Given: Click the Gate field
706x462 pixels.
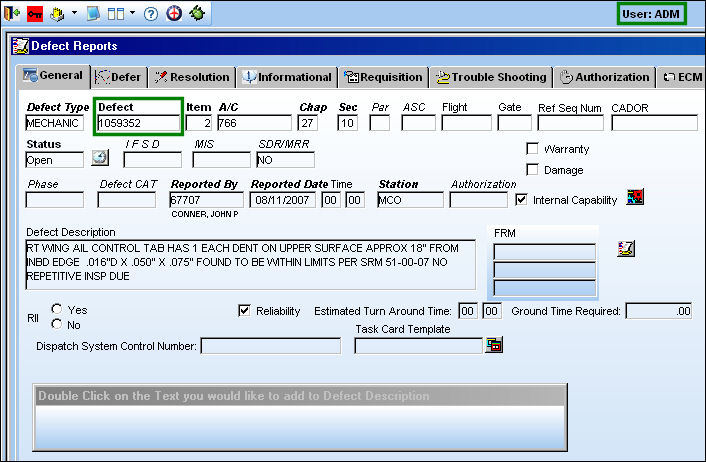Looking at the screenshot, I should pos(514,123).
